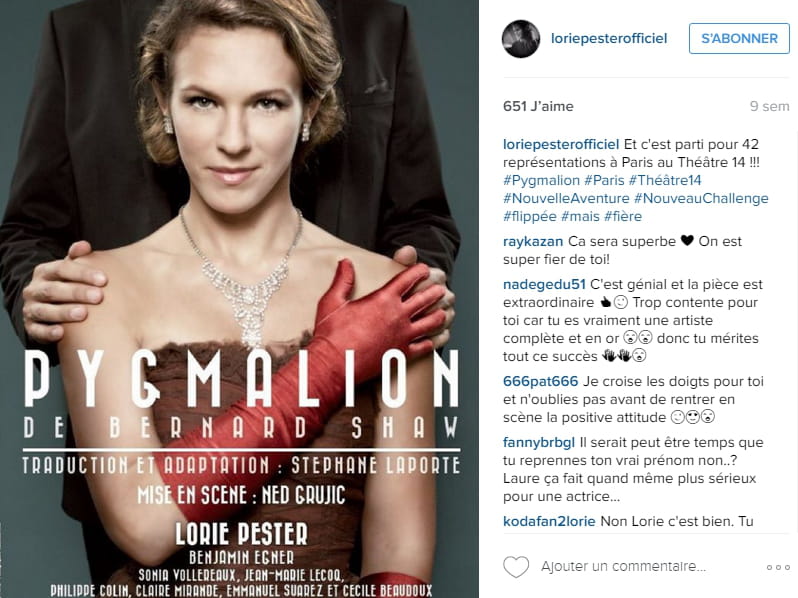Open the #Pygmalion hashtag
This screenshot has height=598, width=798.
click(541, 180)
